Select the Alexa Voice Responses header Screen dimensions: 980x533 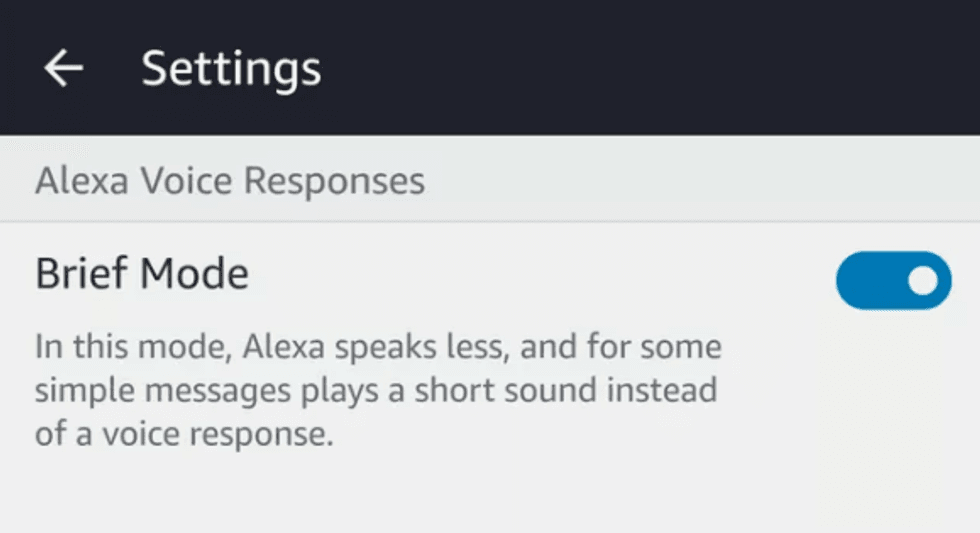pos(230,182)
